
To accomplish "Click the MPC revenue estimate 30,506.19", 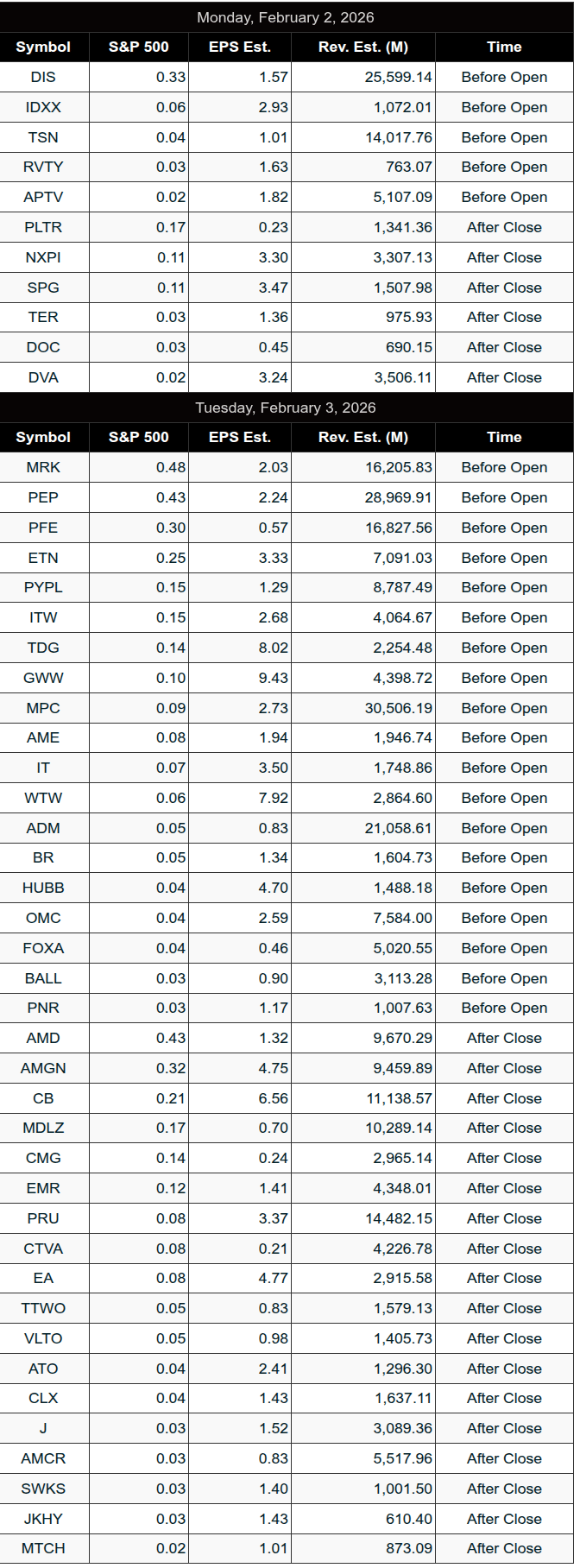I will click(x=399, y=708).
